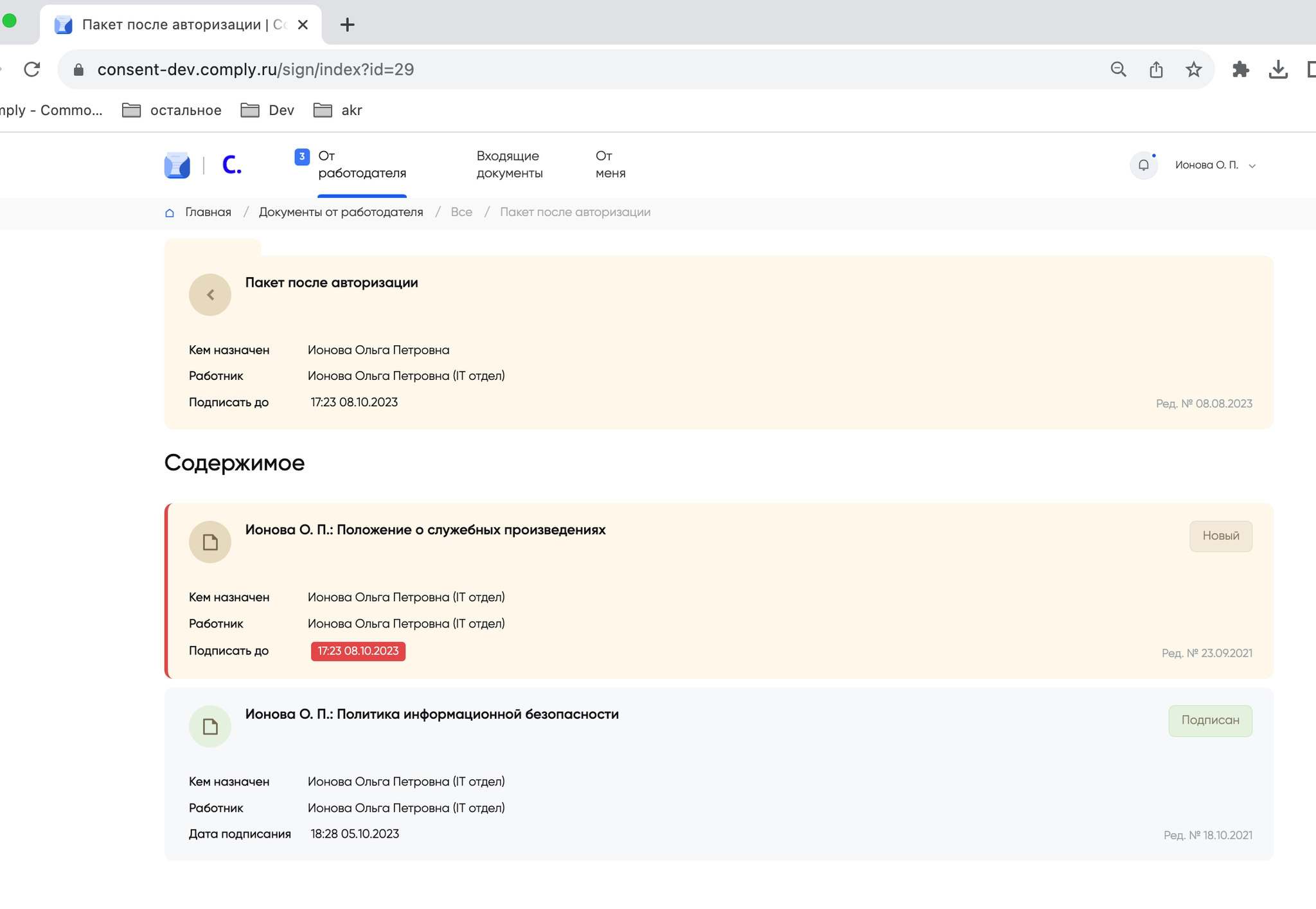Open the Dev bookmarks folder
1316x909 pixels.
pyautogui.click(x=267, y=110)
